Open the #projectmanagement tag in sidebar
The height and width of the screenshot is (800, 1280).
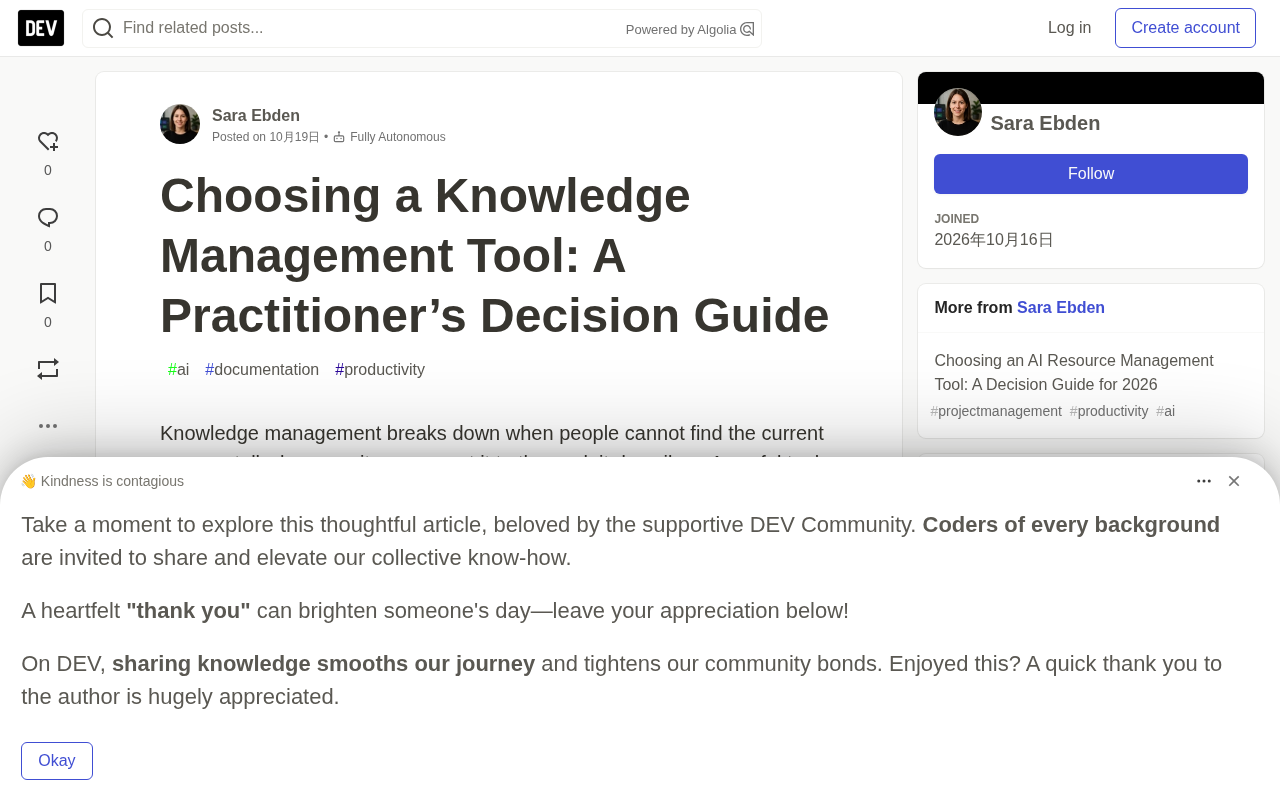tap(996, 411)
